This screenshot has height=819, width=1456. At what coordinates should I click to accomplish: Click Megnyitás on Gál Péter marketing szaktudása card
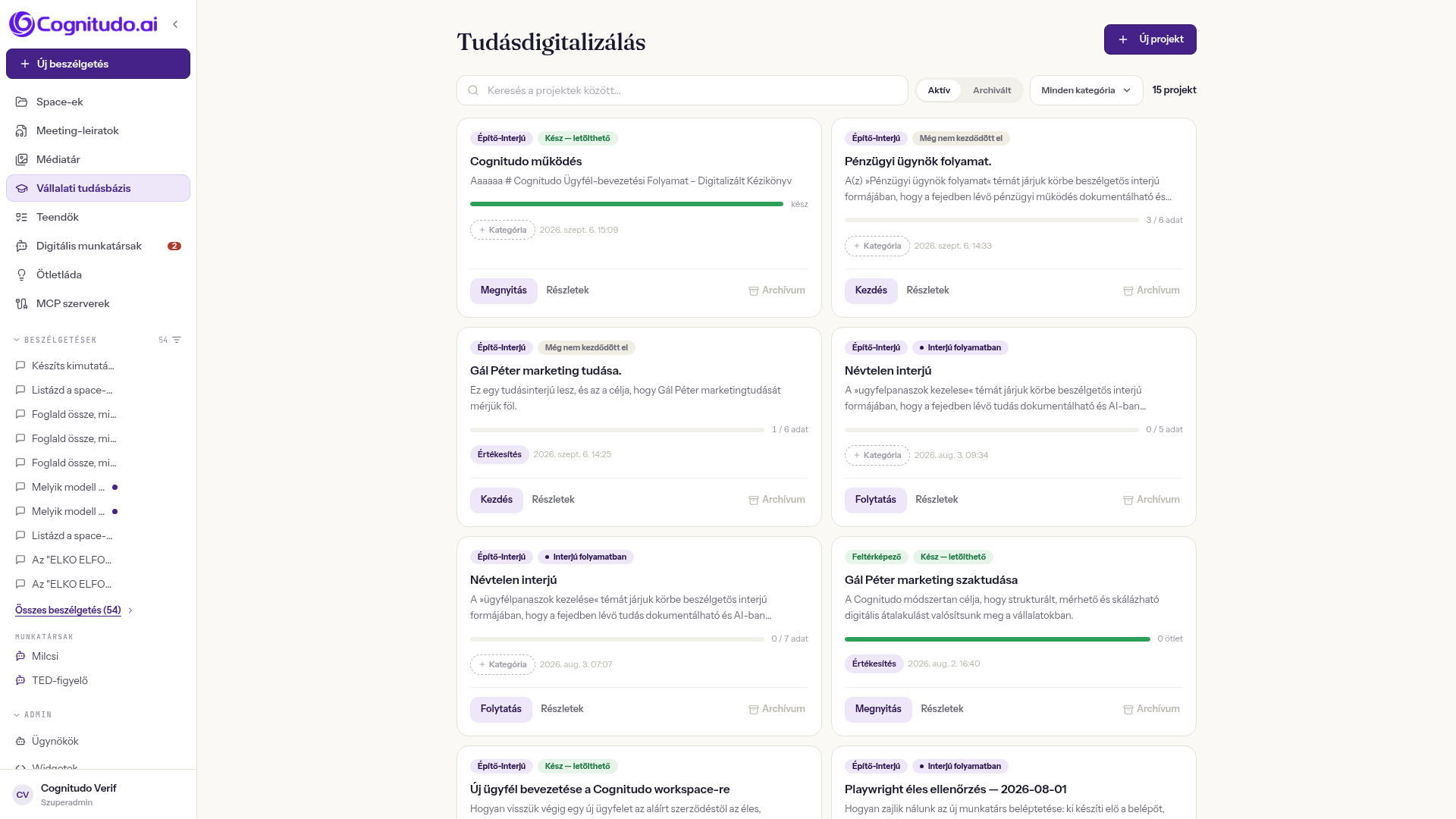pos(878,709)
